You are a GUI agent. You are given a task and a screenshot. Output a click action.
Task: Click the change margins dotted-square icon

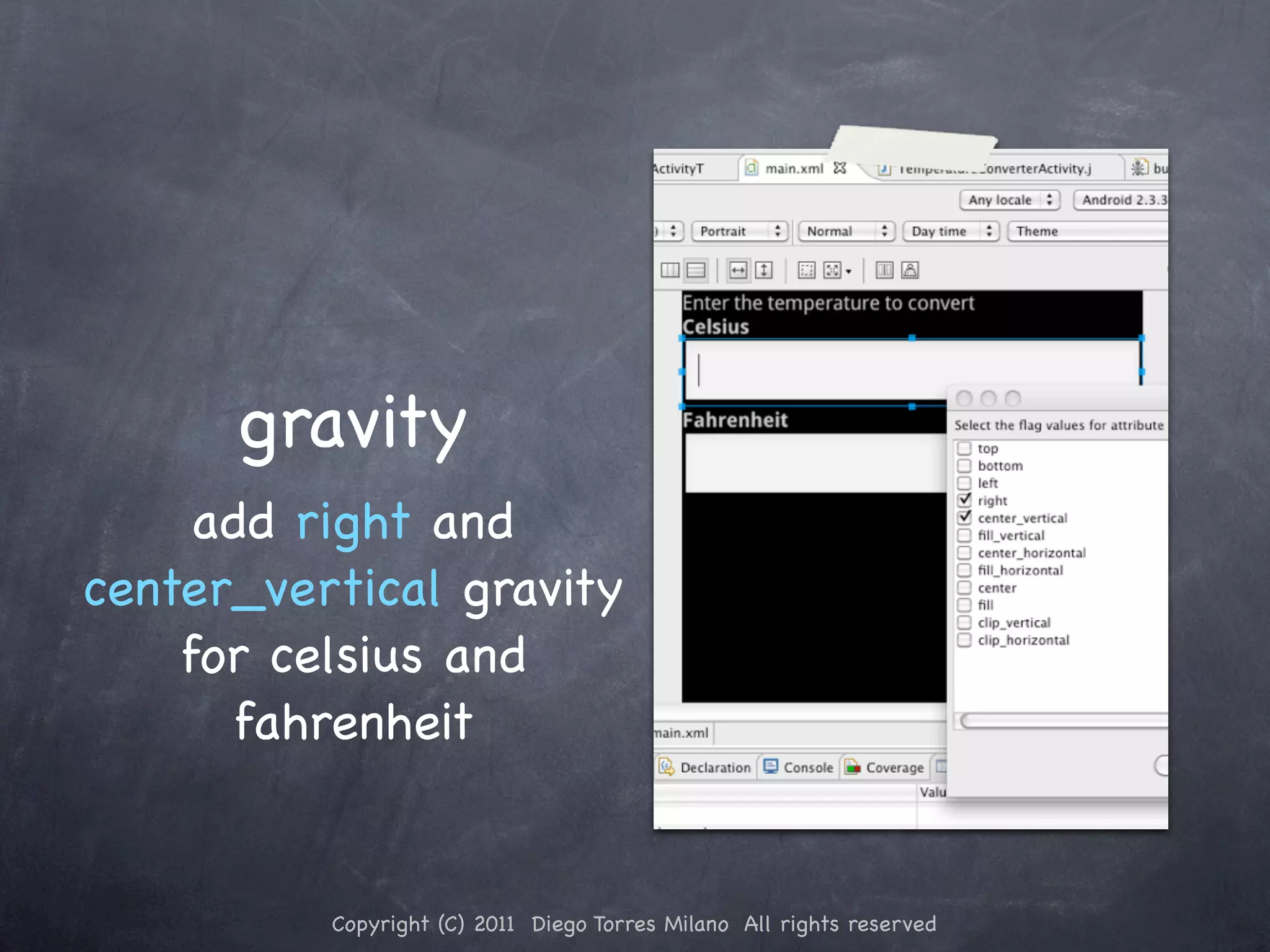click(806, 270)
